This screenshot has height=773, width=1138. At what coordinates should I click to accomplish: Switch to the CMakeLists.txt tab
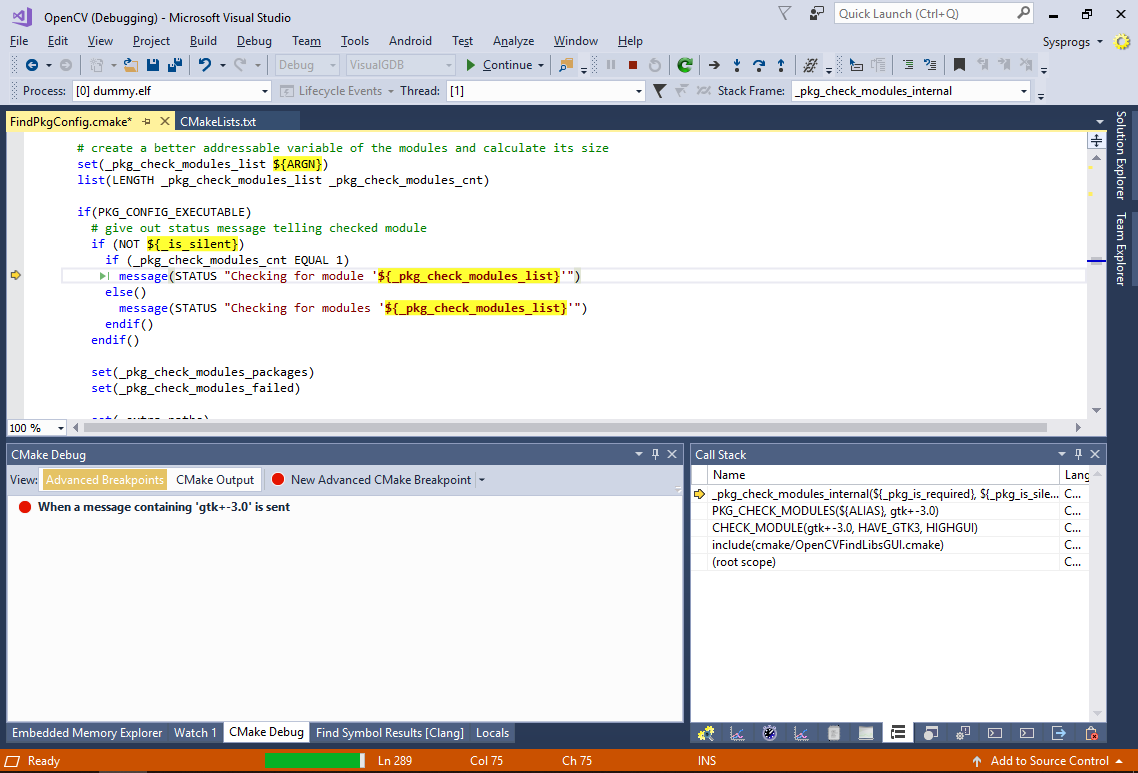218,121
